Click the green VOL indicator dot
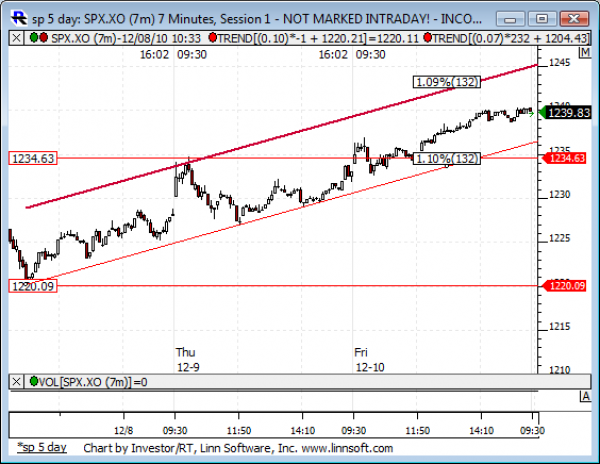The image size is (600, 464). (34, 381)
